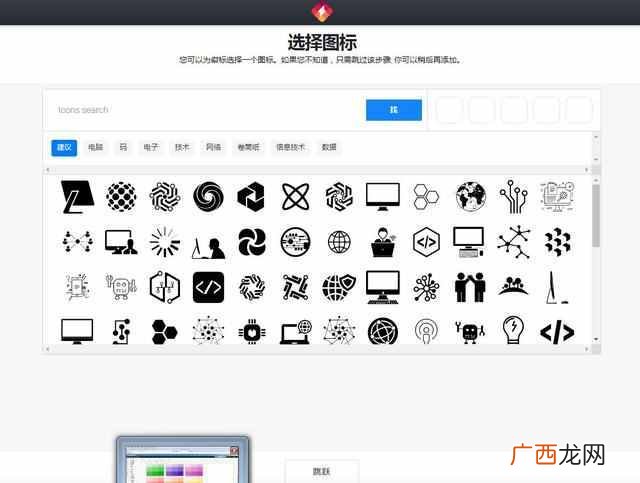This screenshot has width=640, height=483.
Task: Open the 信息技术 category tab
Action: click(290, 147)
